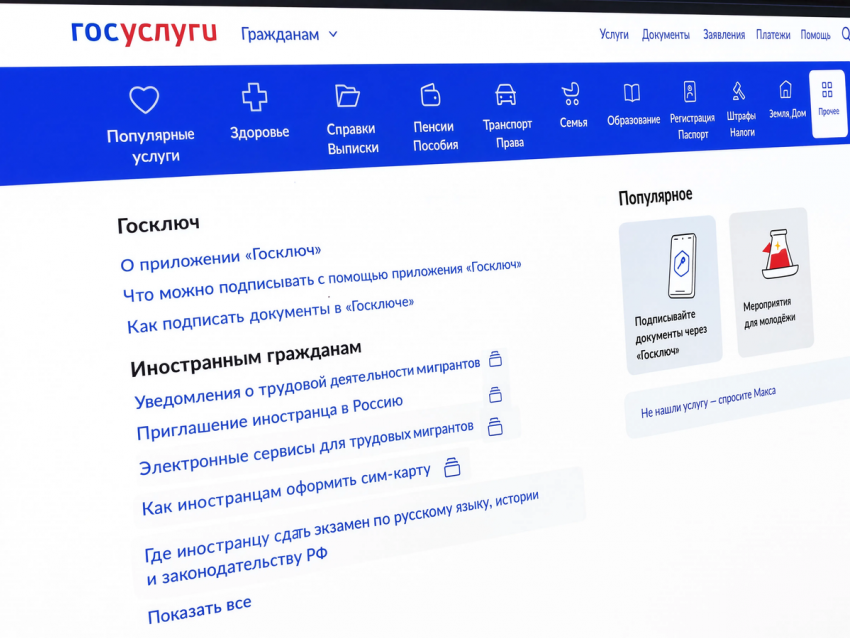Select the wallet icon for Пенсии Пособия
Viewport: 850px width, 638px height.
[430, 94]
